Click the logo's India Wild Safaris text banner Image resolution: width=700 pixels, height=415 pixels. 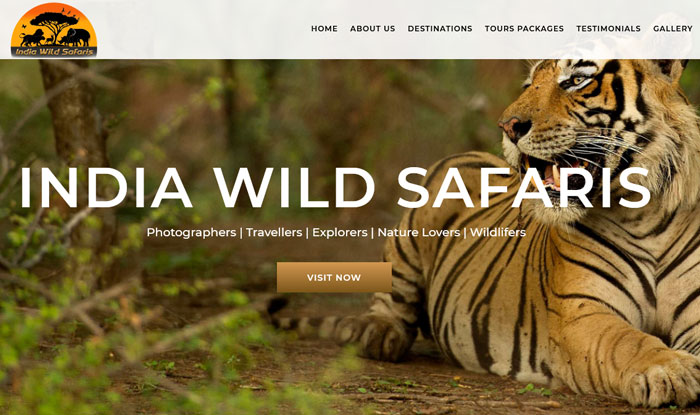click(x=54, y=51)
